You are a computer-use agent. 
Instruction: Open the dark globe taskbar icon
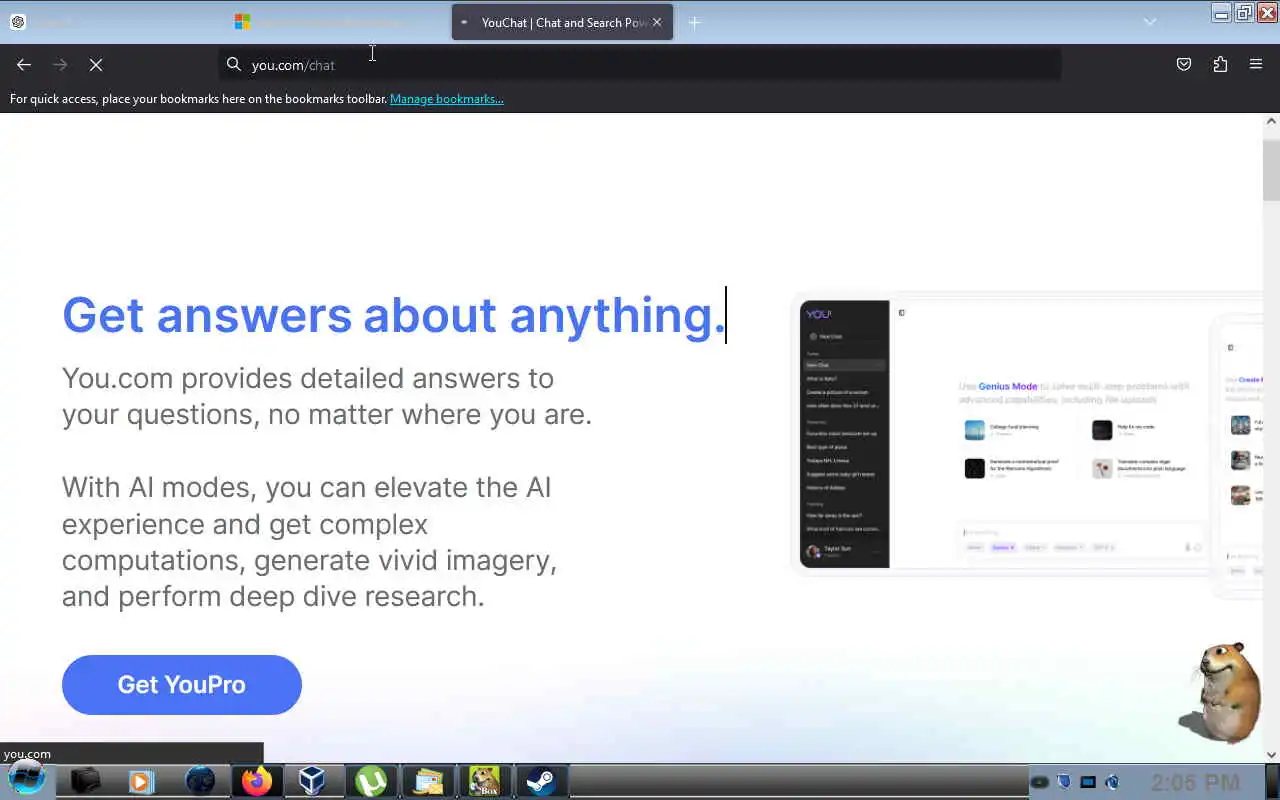(200, 781)
